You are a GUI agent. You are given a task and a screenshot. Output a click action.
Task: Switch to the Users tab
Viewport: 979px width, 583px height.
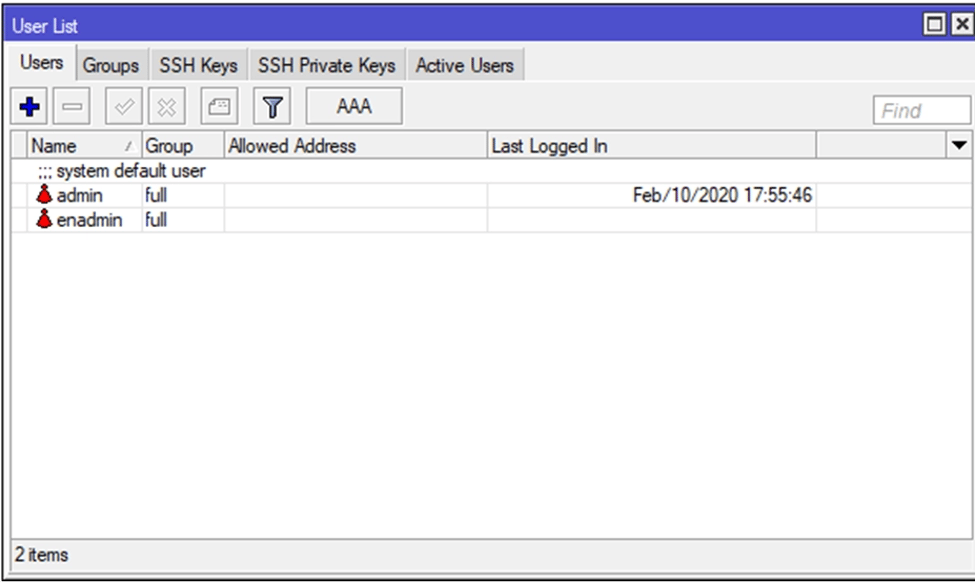41,63
